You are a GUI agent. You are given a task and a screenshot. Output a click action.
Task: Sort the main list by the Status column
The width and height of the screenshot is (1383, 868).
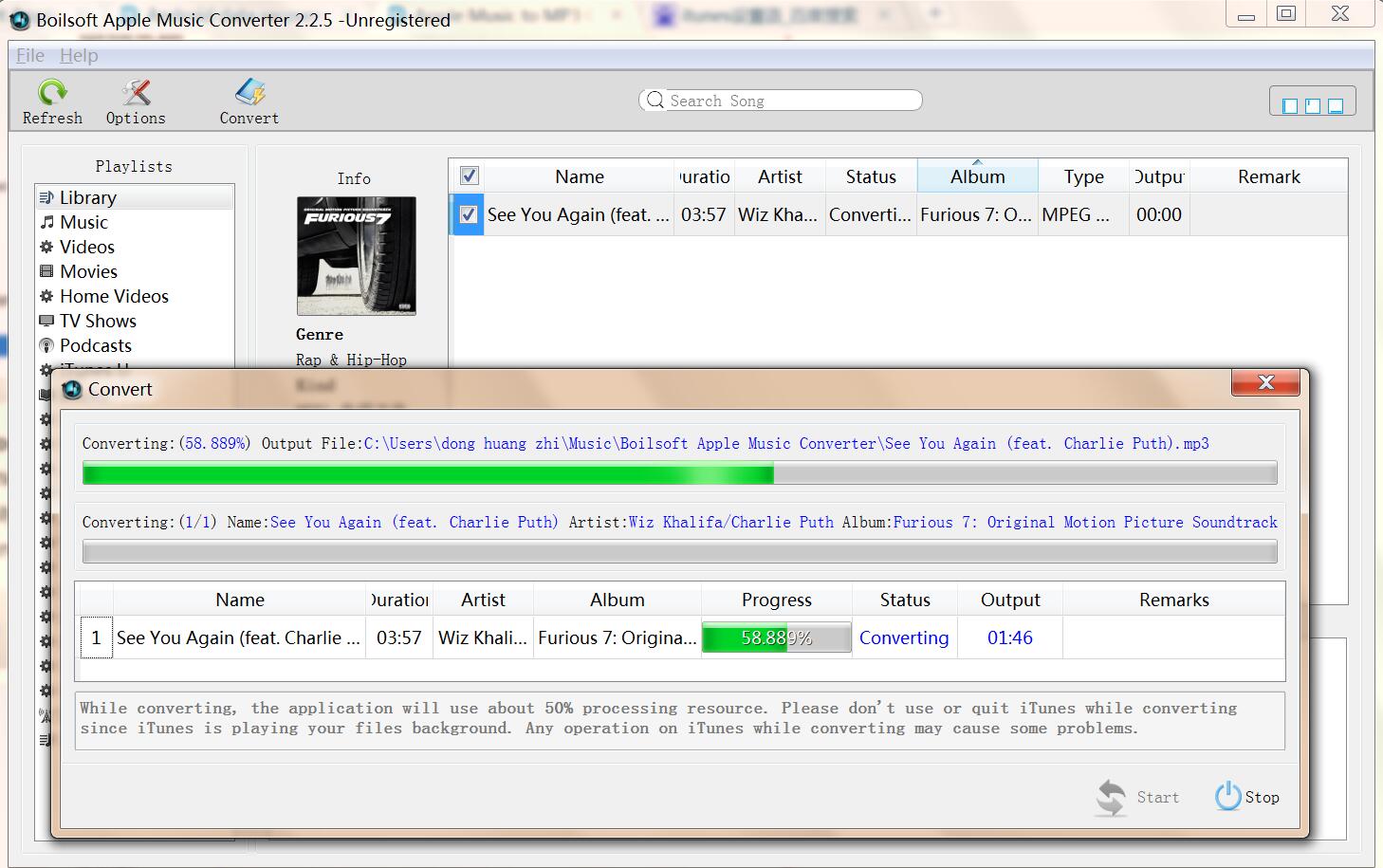pyautogui.click(x=871, y=176)
